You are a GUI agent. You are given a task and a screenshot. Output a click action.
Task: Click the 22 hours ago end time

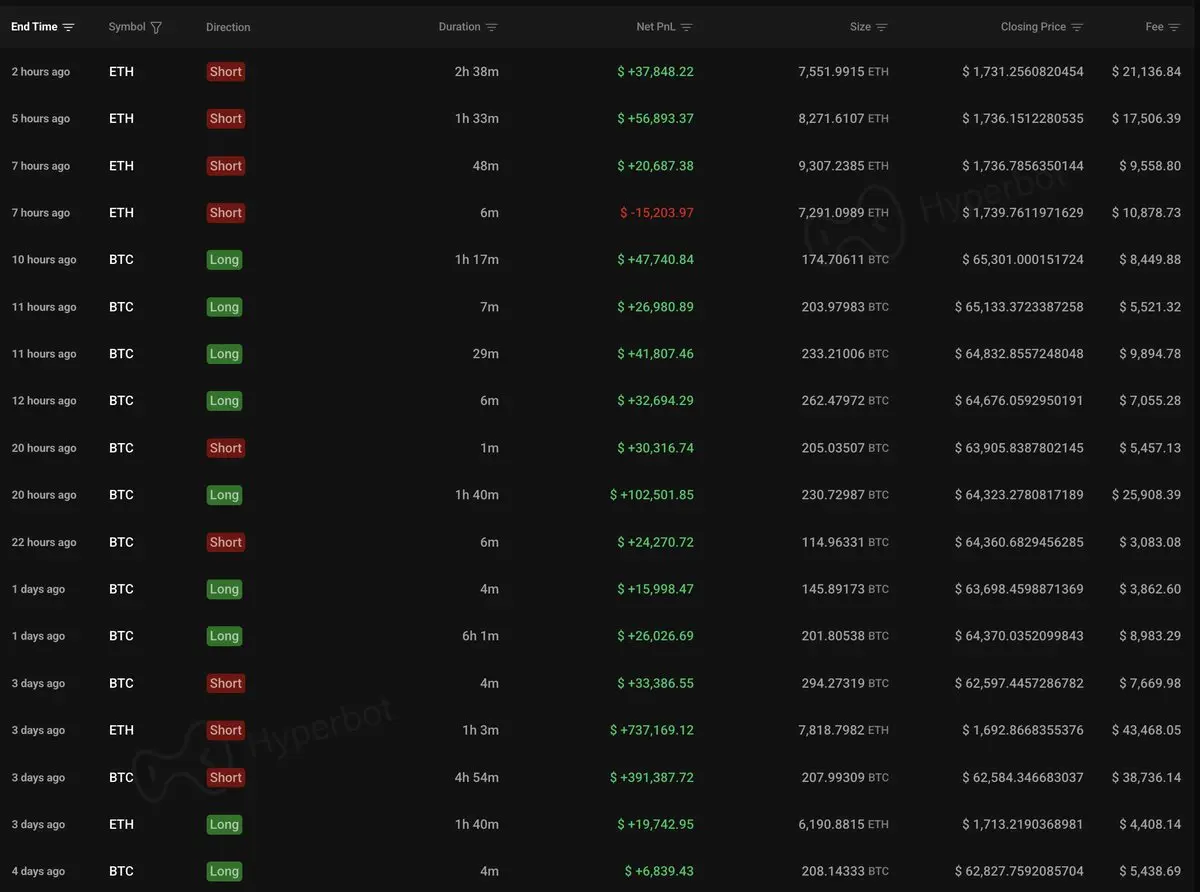tap(44, 542)
